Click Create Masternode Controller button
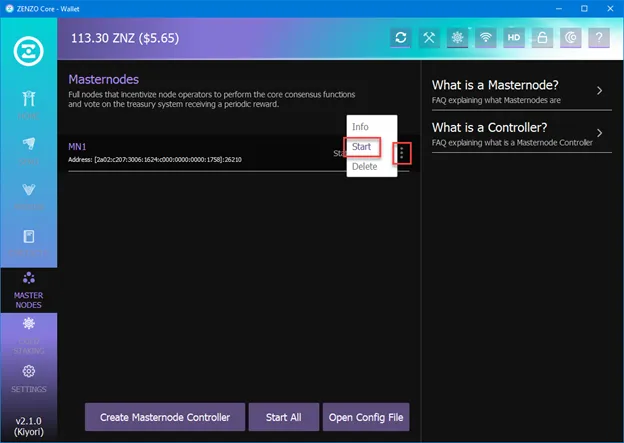624x443 pixels. click(165, 417)
